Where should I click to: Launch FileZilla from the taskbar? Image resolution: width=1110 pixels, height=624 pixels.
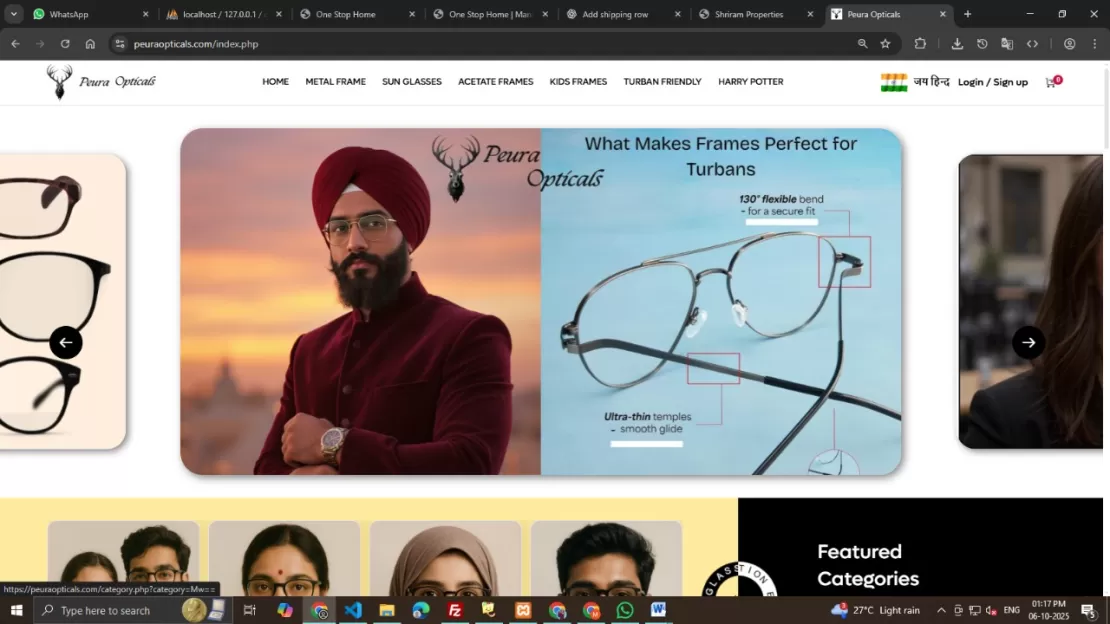click(455, 610)
